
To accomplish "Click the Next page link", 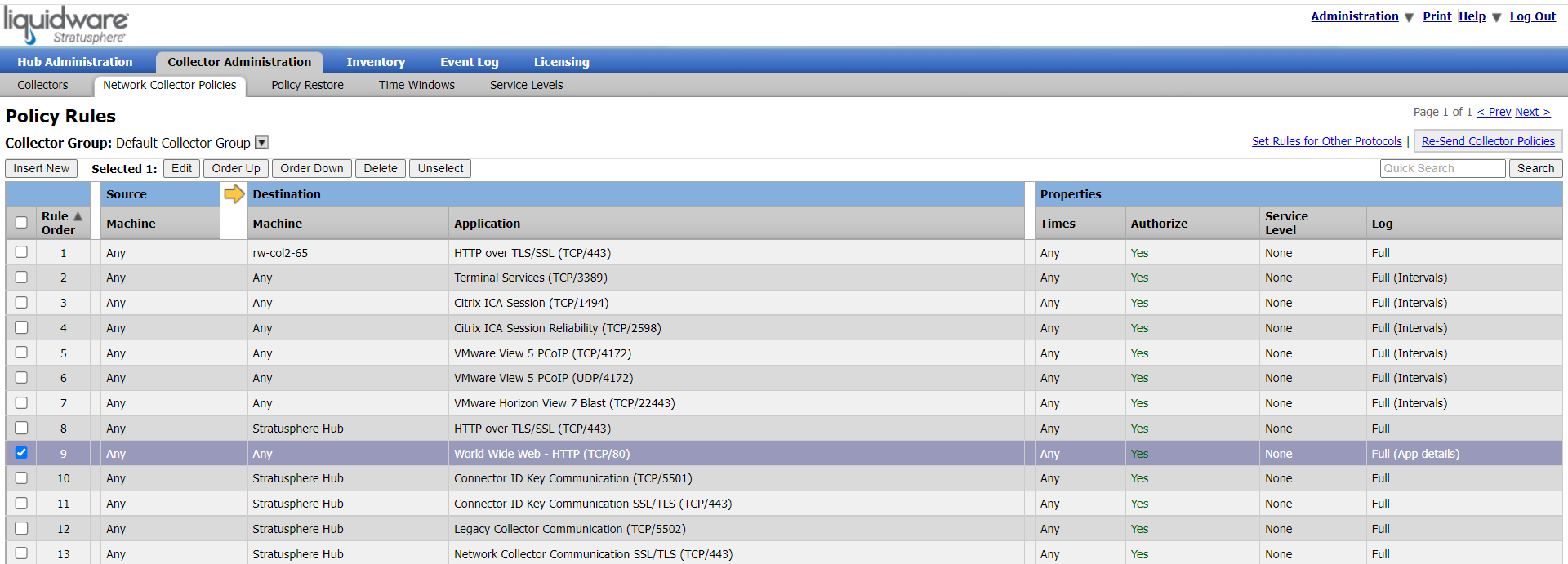I will tap(1532, 112).
